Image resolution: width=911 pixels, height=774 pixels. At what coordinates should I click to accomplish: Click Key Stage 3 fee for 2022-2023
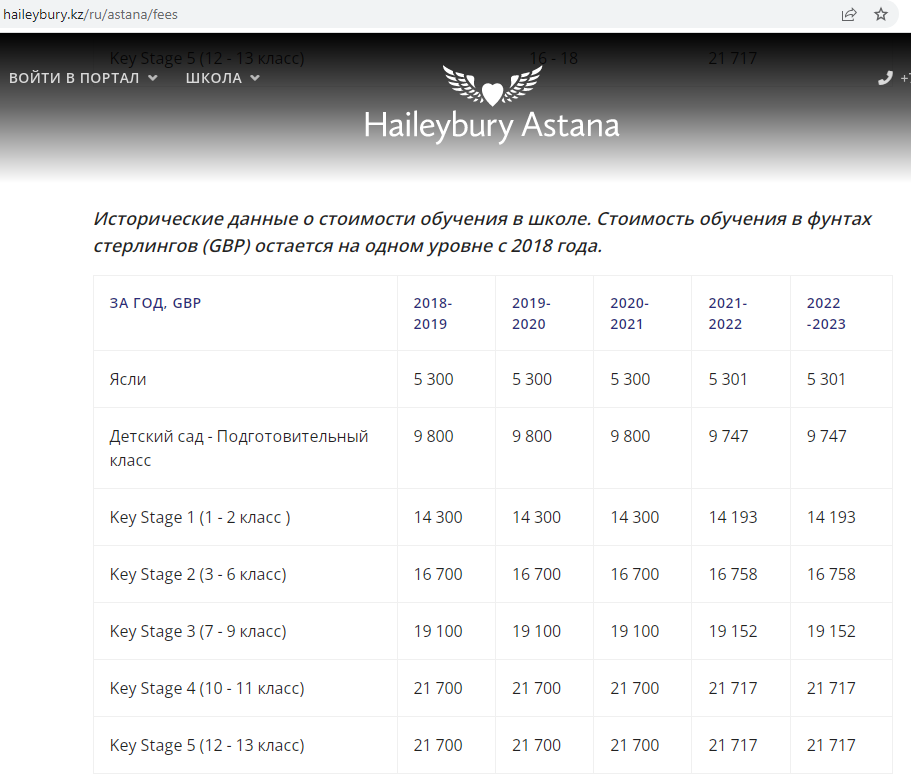pyautogui.click(x=831, y=631)
